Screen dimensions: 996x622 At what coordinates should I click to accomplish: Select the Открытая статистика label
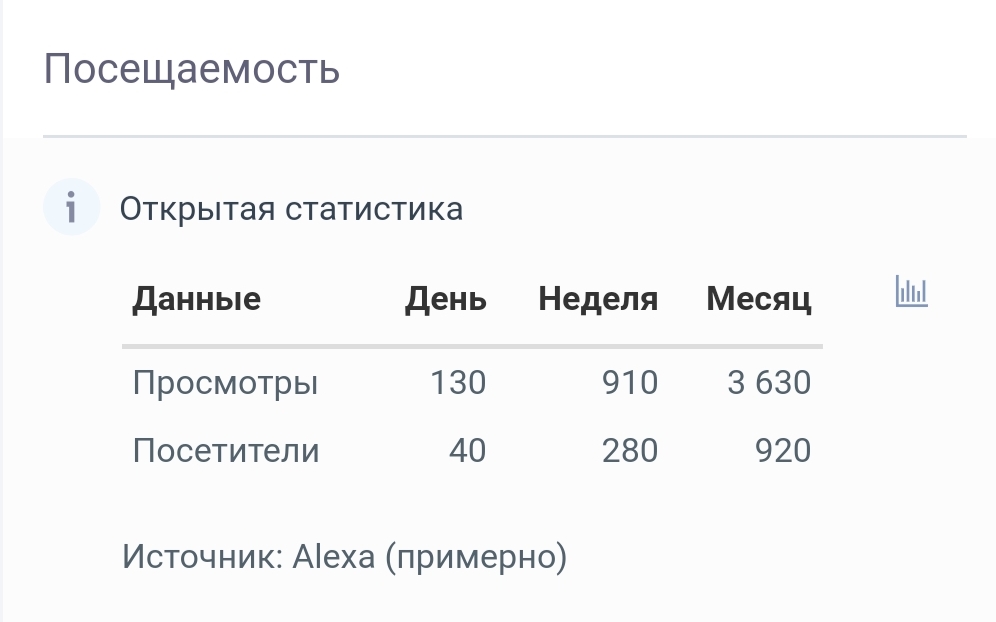point(291,208)
